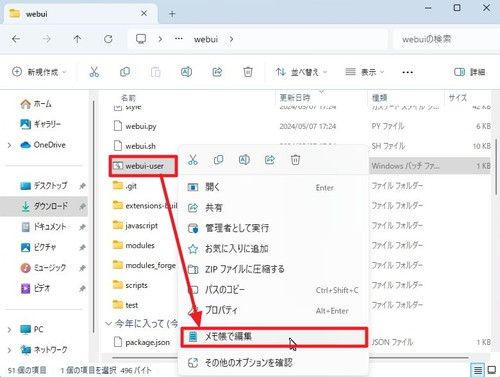
Task: Choose 管理者として実行 from the context menu
Action: tap(273, 228)
